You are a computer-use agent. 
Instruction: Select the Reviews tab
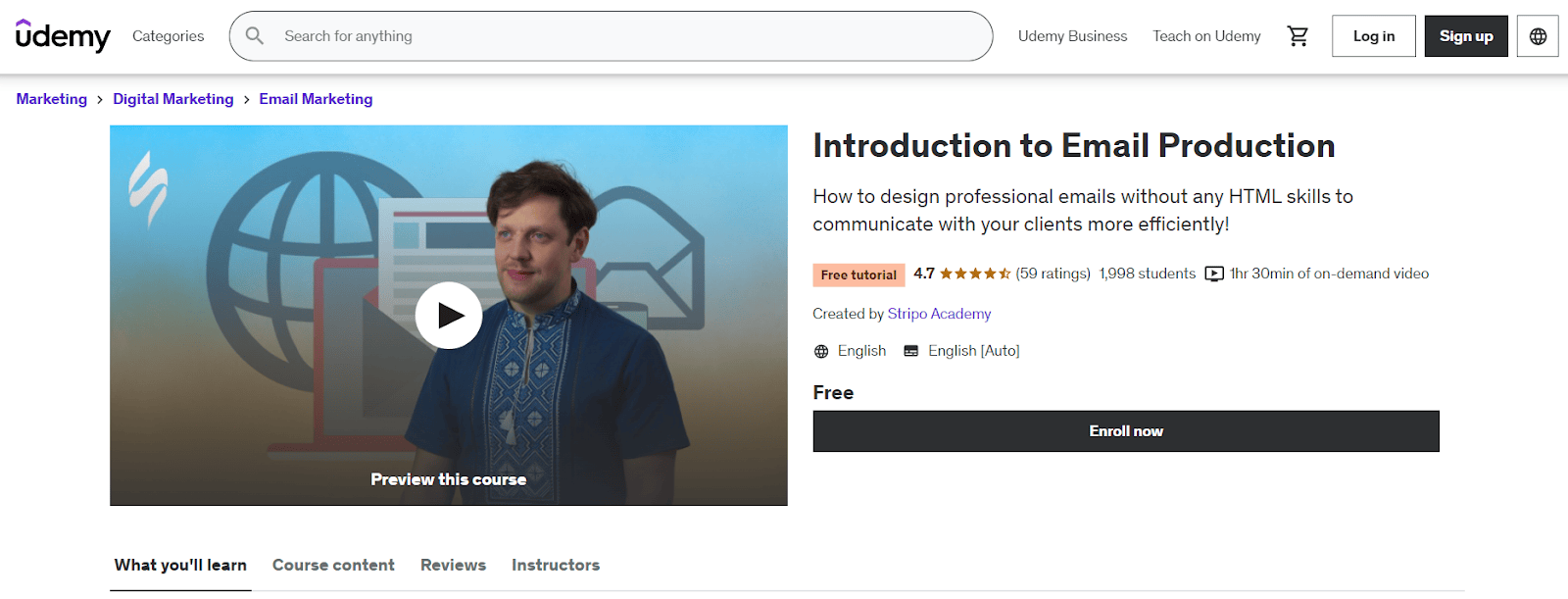[452, 565]
